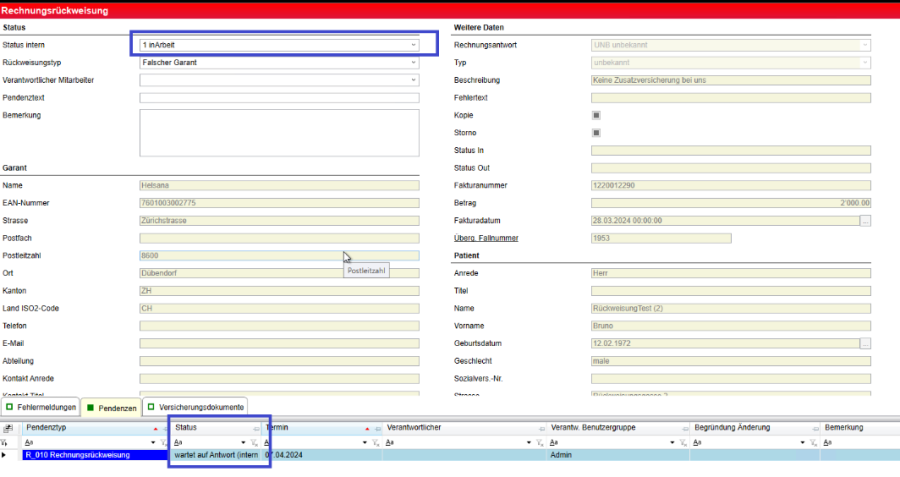The height and width of the screenshot is (477, 900).
Task: Open the Pendenzen tab
Action: [111, 408]
